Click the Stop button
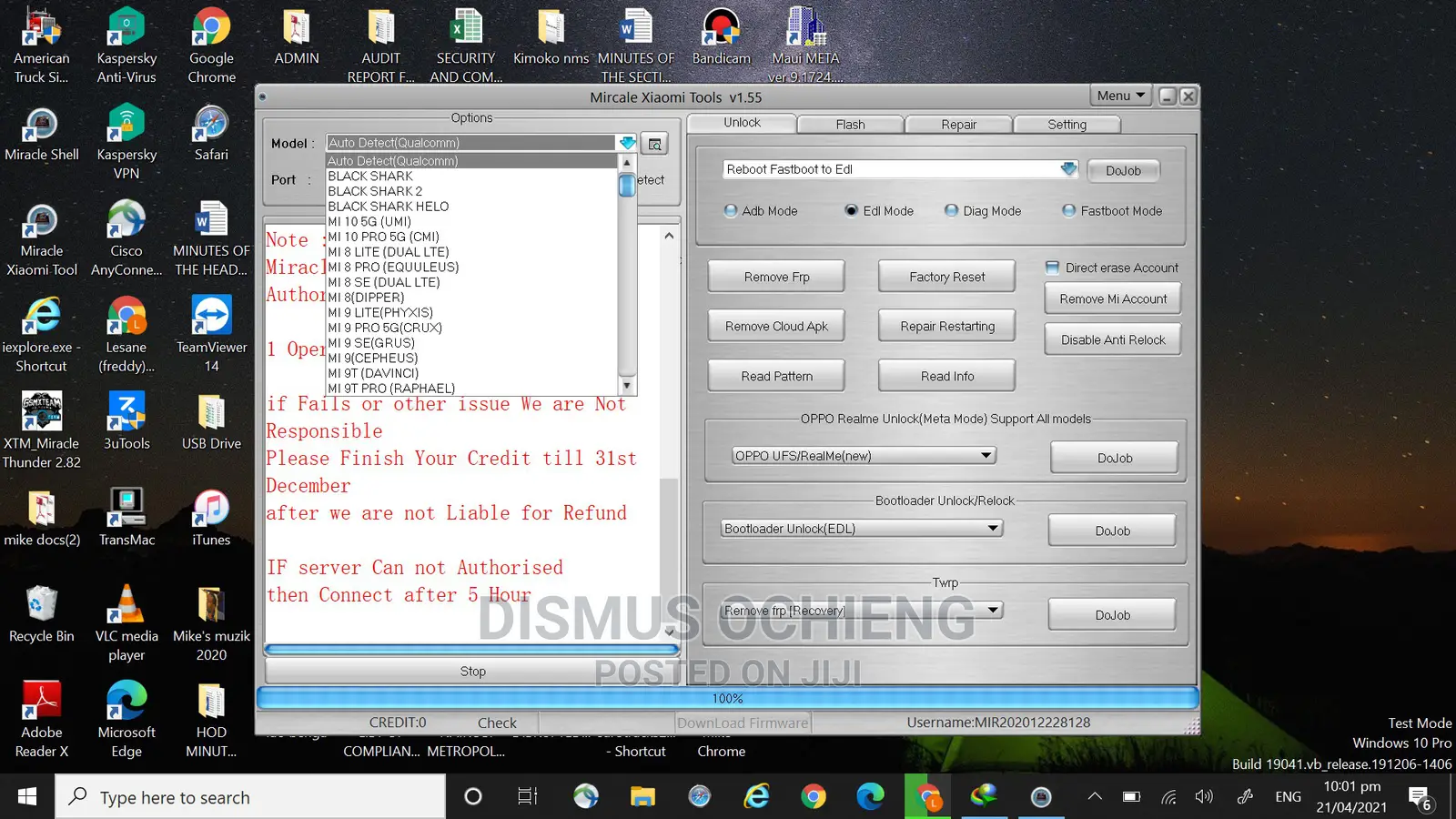 coord(472,671)
